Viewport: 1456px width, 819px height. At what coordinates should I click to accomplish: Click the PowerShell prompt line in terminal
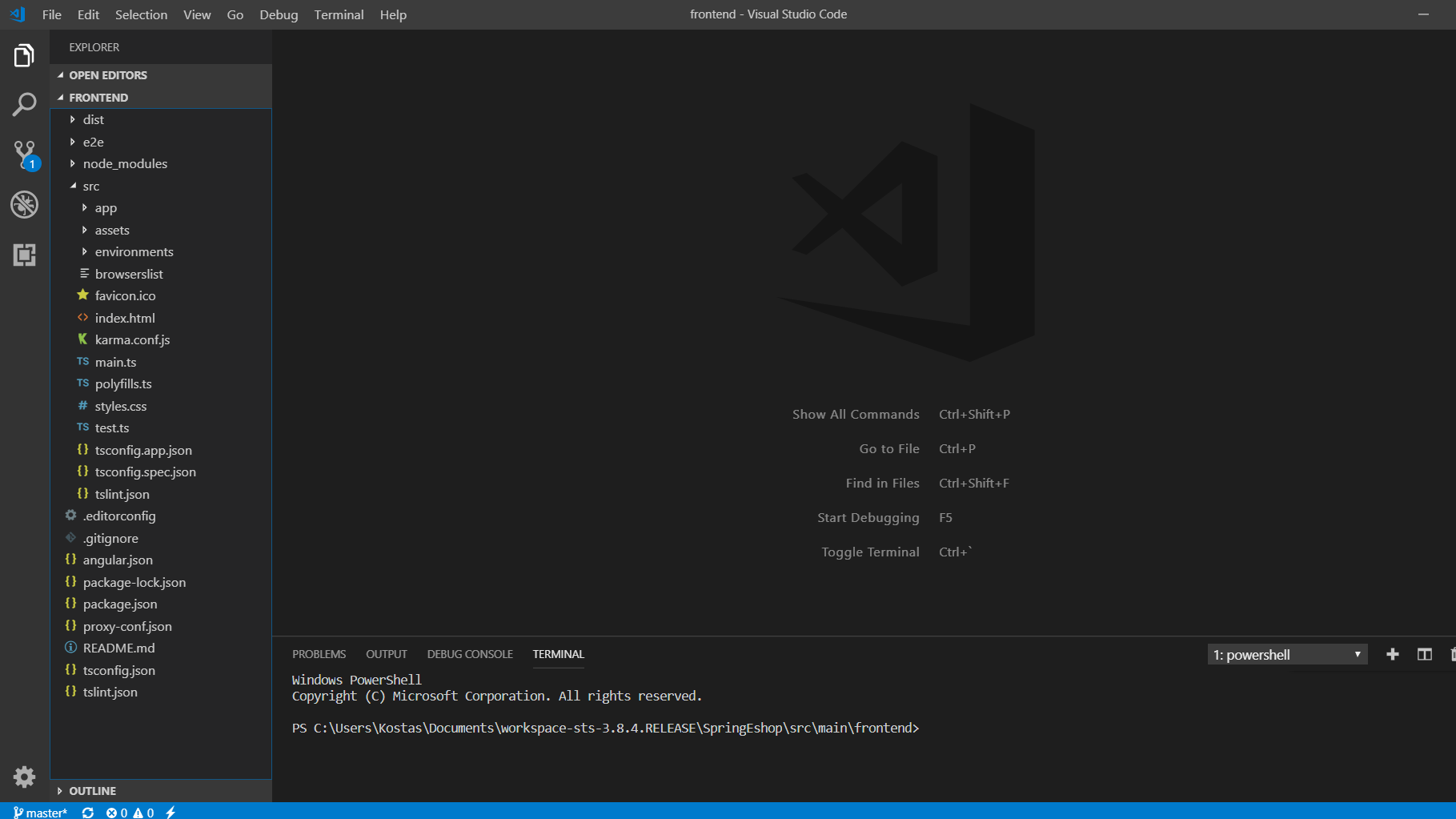tap(606, 728)
